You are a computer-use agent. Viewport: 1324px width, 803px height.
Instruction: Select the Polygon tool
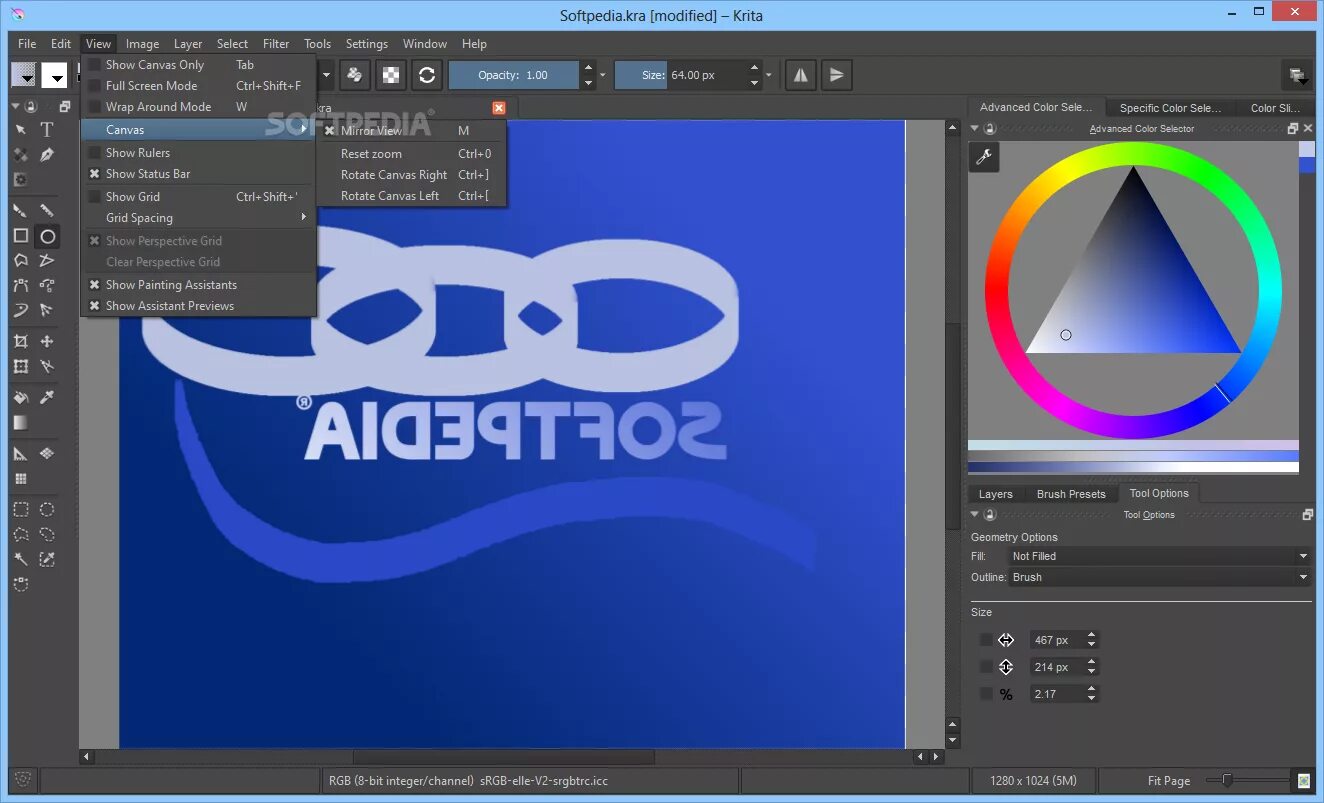click(20, 261)
